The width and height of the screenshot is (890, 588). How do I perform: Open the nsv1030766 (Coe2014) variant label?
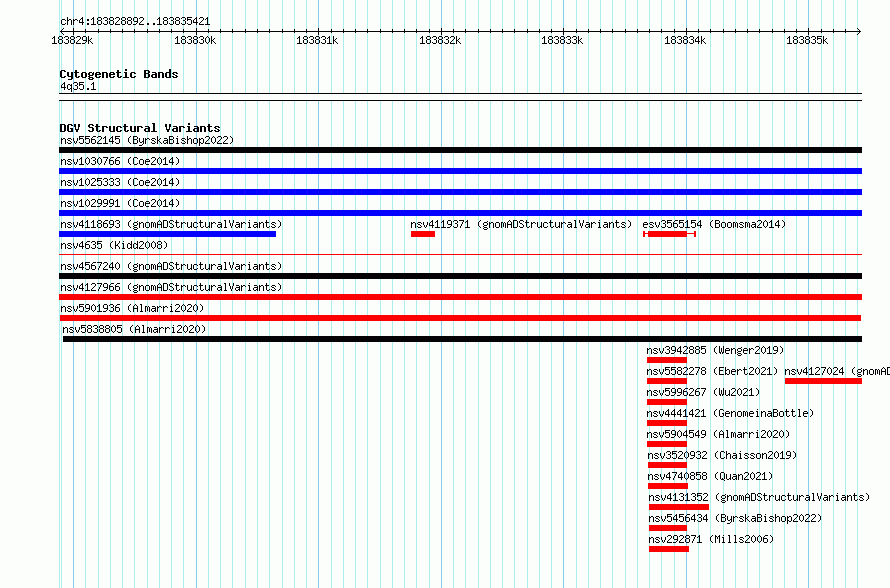point(120,161)
